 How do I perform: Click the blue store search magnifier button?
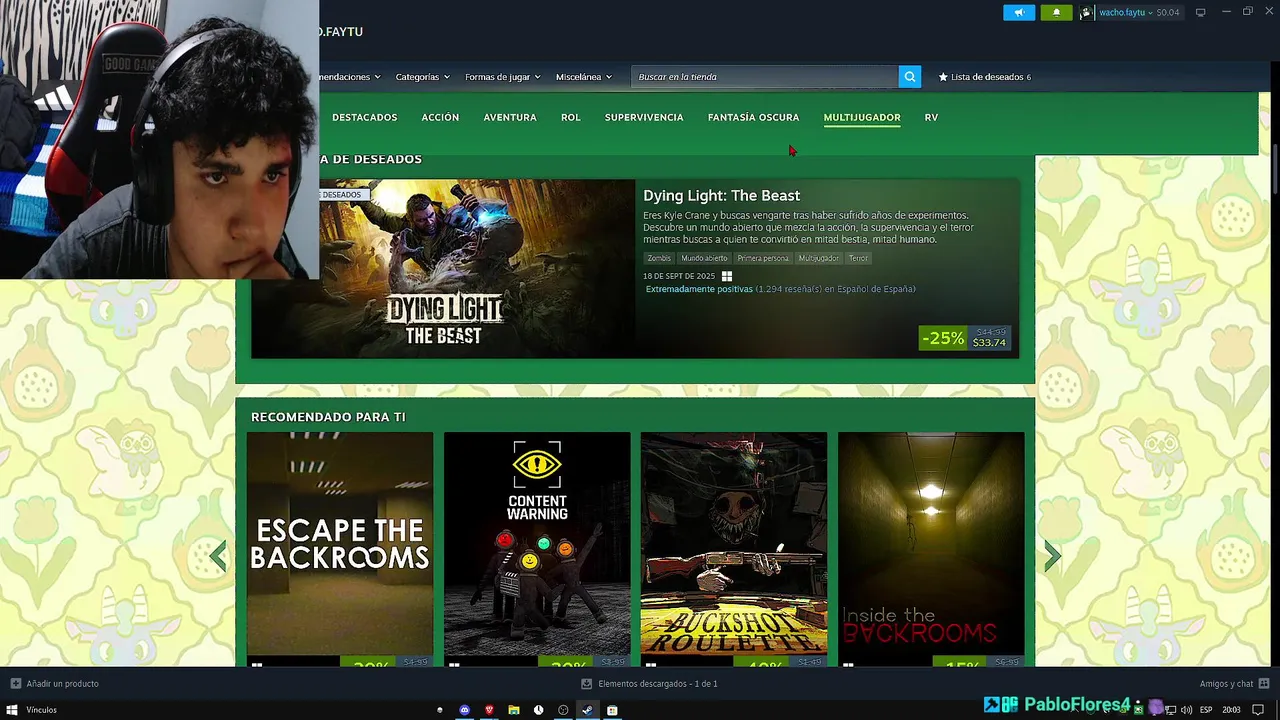click(x=909, y=77)
